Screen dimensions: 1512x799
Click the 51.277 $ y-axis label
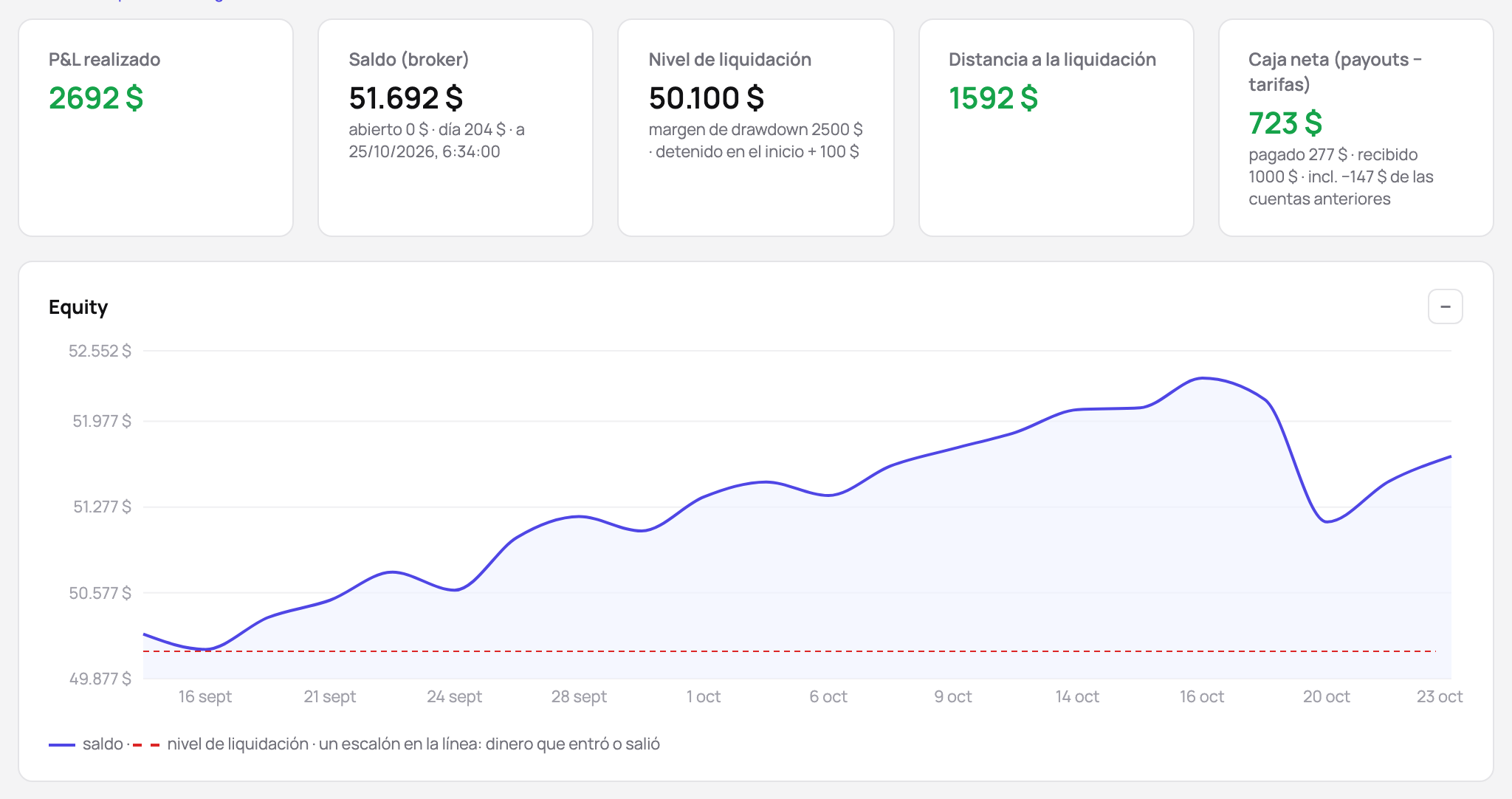pos(102,507)
